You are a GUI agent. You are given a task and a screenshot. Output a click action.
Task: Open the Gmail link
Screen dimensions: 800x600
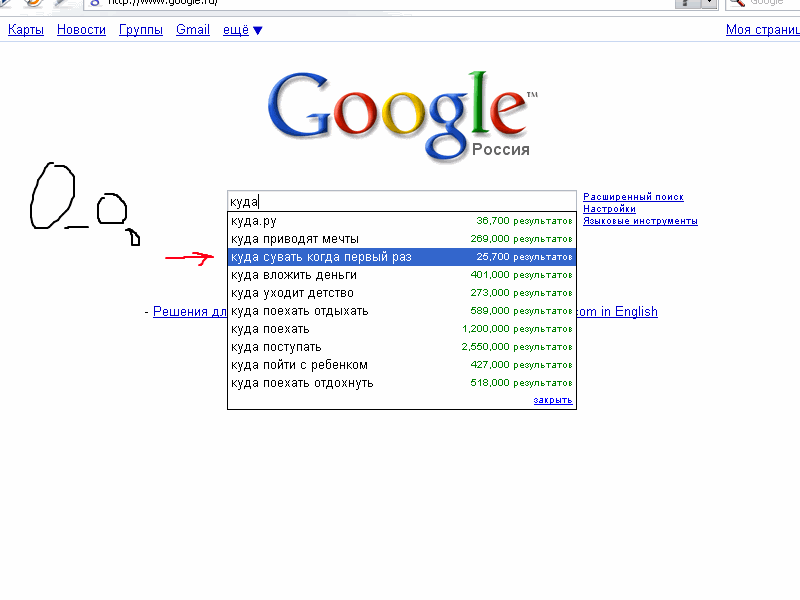click(193, 30)
